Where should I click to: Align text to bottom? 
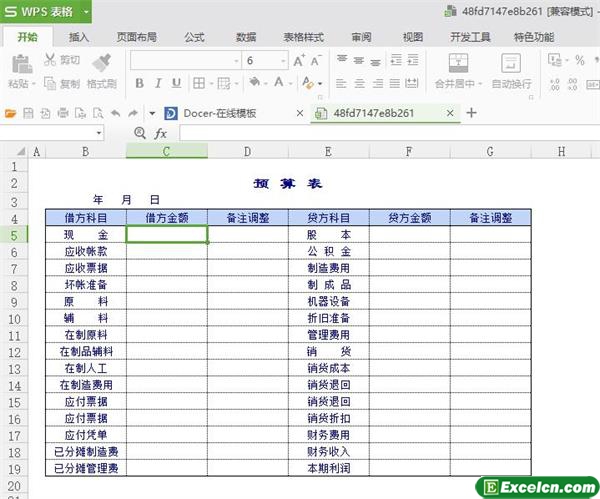(x=375, y=61)
